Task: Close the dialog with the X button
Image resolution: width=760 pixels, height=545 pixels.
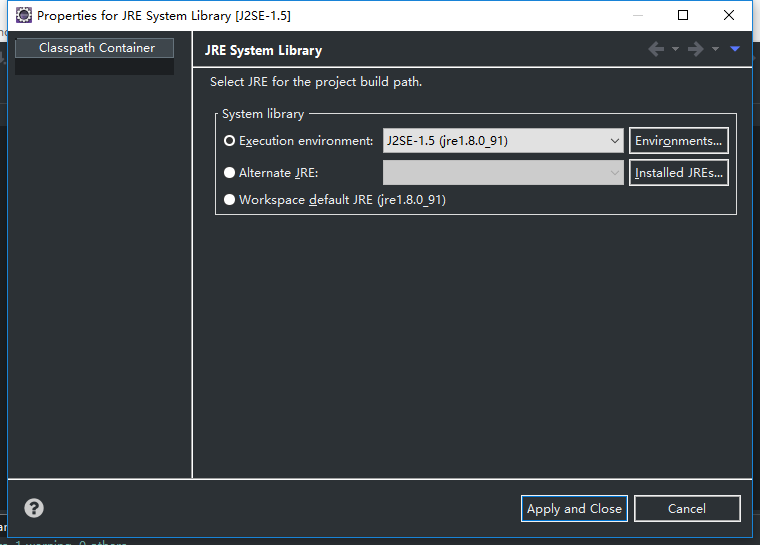Action: point(729,16)
